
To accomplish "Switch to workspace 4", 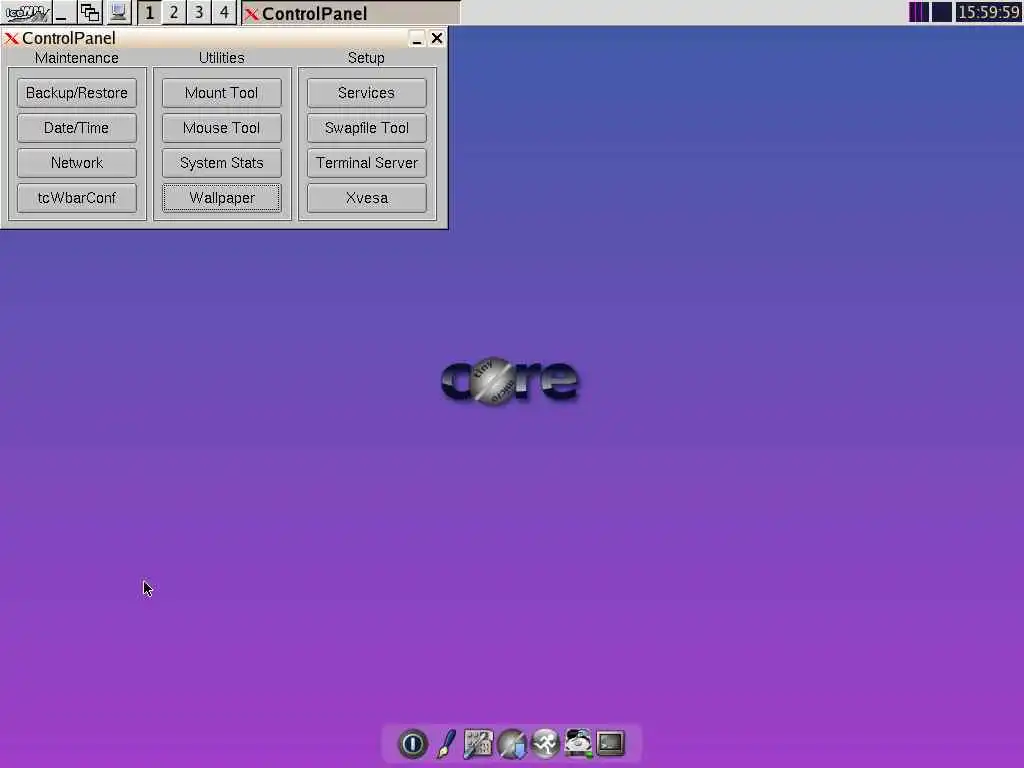I will coord(224,12).
